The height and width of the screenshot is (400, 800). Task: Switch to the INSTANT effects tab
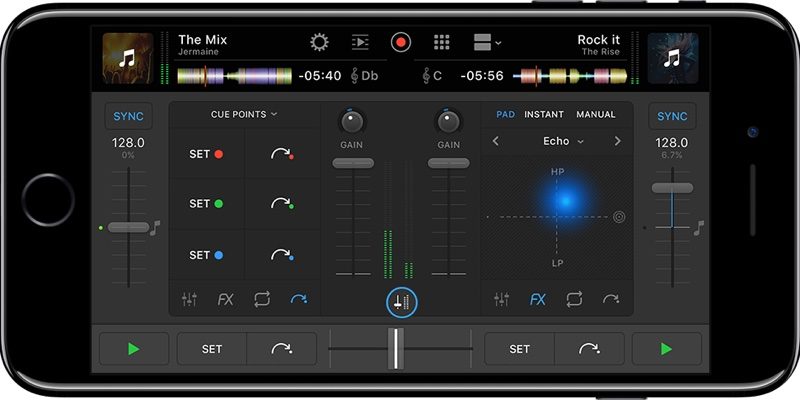(544, 114)
